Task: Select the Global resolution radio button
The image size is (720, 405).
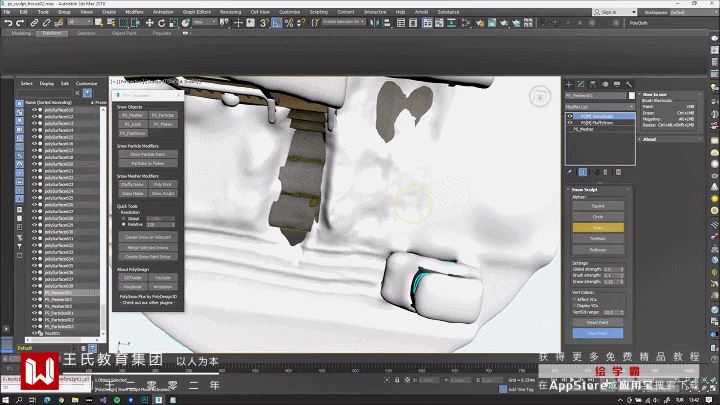Action: click(123, 219)
